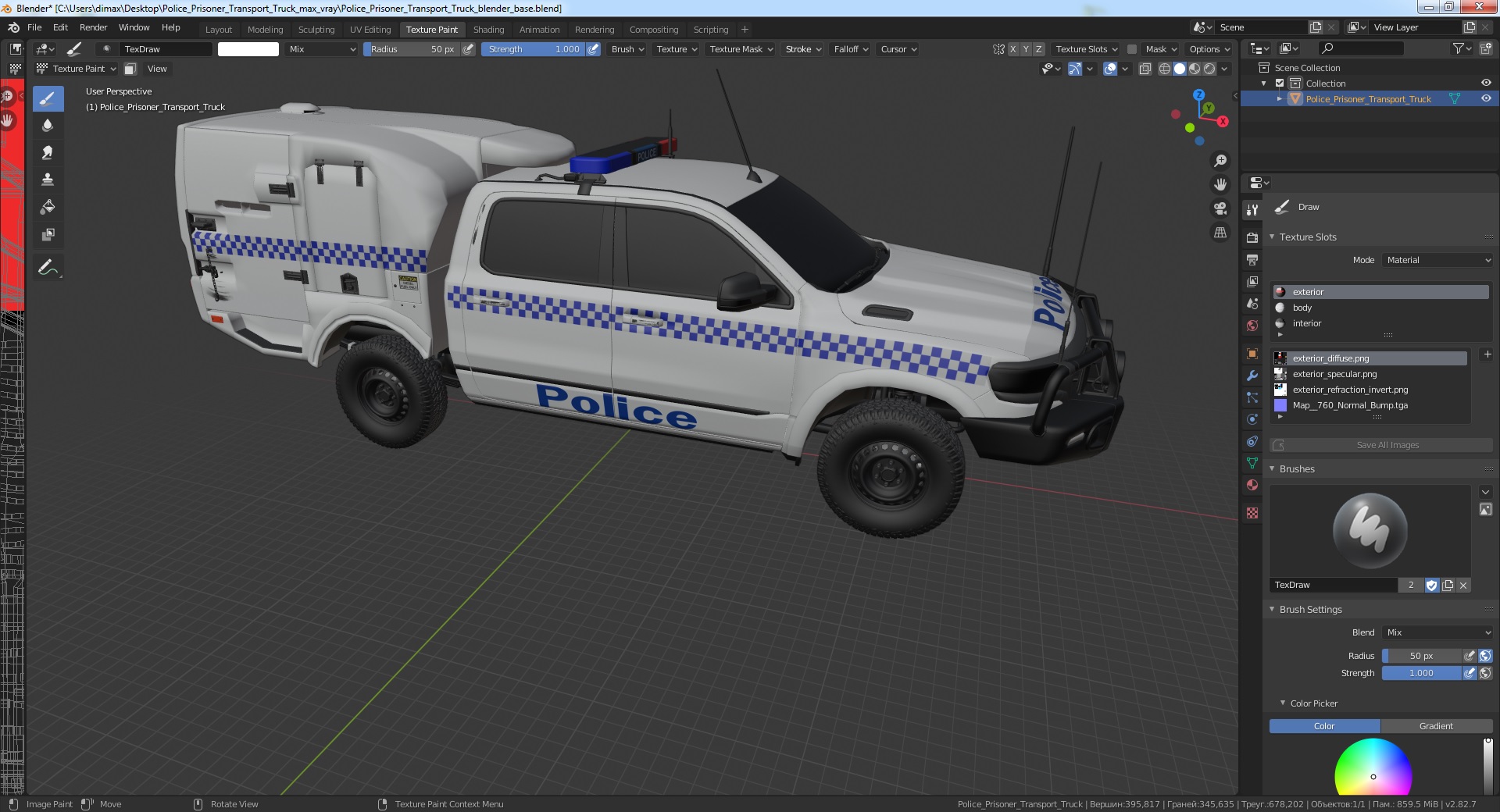Open the header blend mode Mix dropdown
This screenshot has width=1500, height=812.
click(x=321, y=49)
